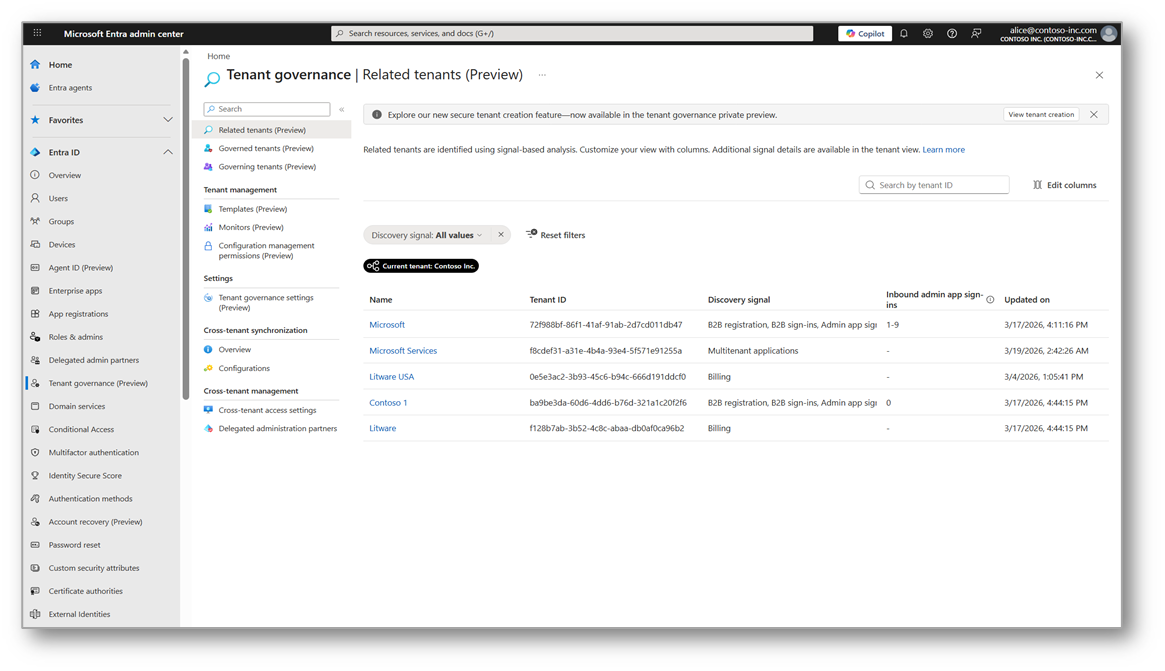The width and height of the screenshot is (1165, 671).
Task: Click the user account avatar
Action: coord(1109,33)
